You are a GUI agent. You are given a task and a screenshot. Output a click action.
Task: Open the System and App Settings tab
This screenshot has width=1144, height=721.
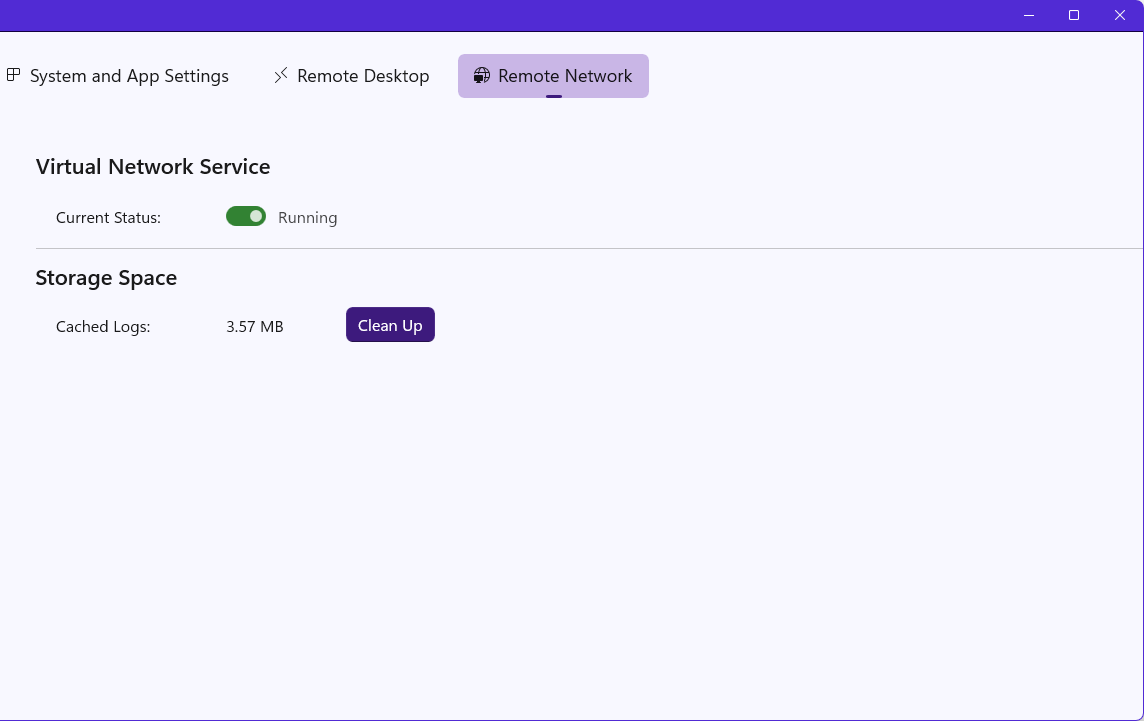click(x=118, y=76)
